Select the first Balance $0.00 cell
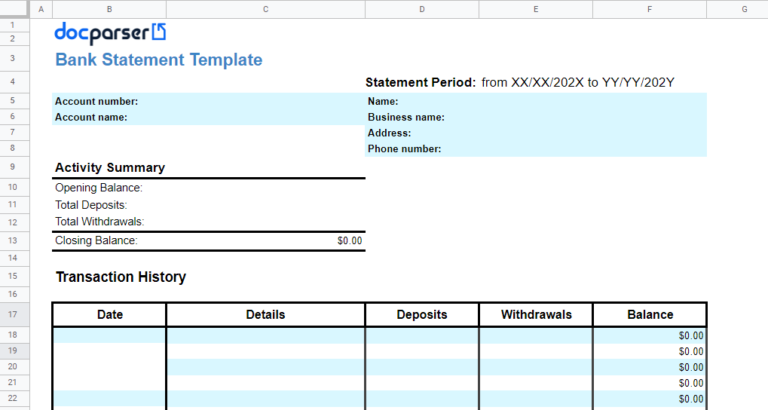Viewport: 768px width, 410px height. coord(690,336)
